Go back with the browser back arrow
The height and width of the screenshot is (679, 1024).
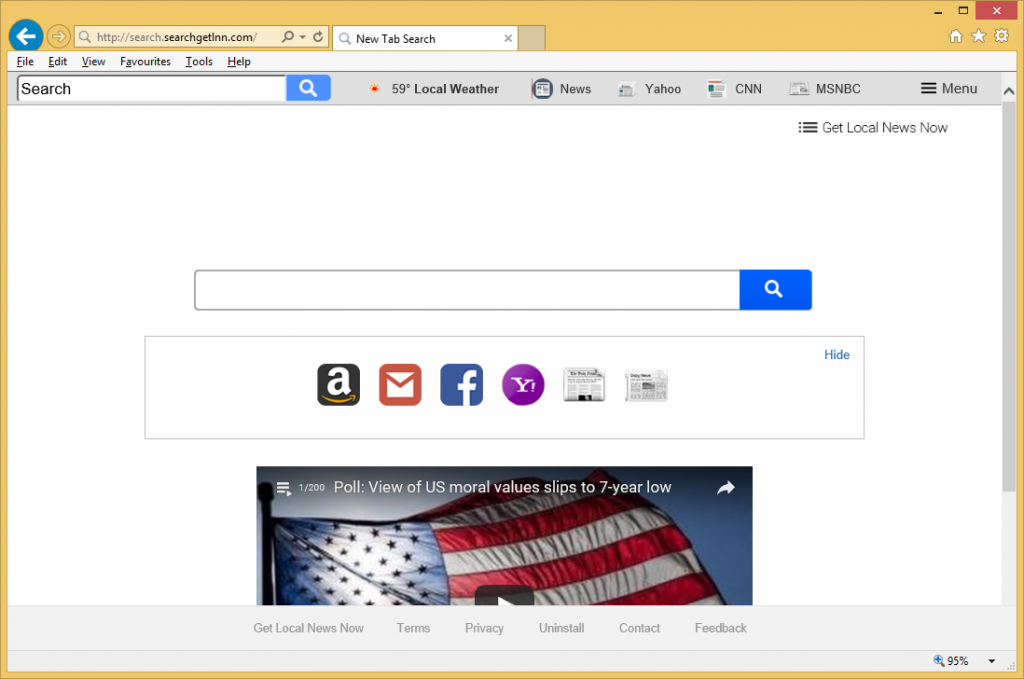point(26,36)
